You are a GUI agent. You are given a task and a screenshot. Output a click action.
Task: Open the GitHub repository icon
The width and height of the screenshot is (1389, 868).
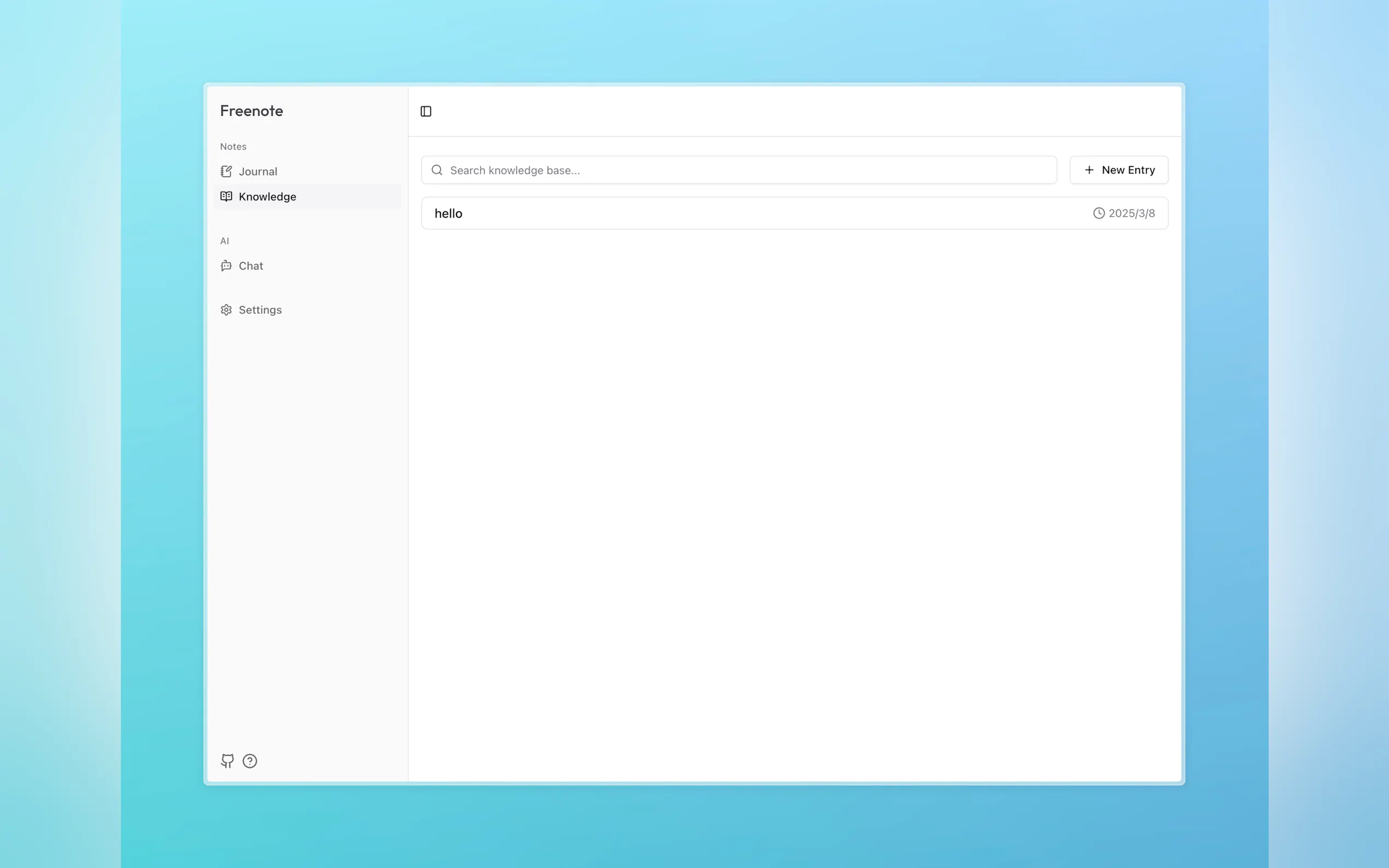(x=227, y=761)
